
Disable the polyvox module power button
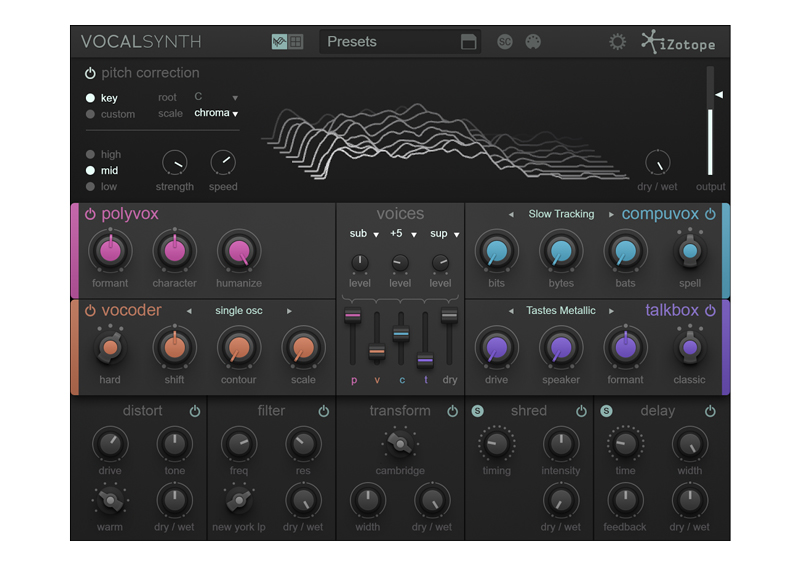point(90,214)
